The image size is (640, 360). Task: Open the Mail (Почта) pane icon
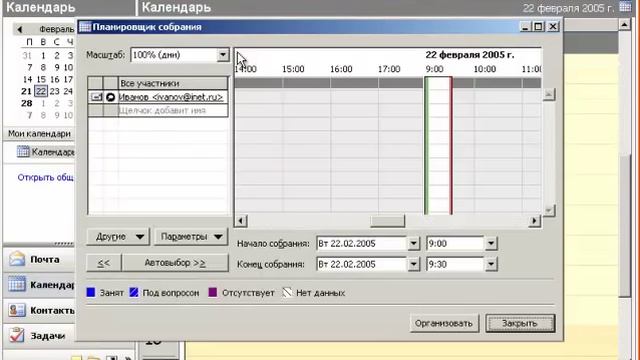pos(17,259)
